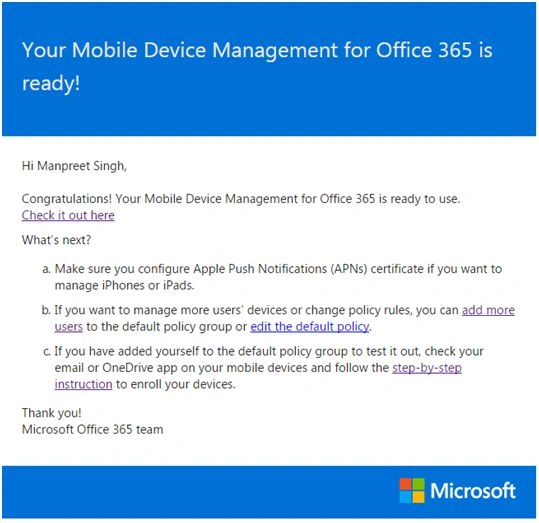Click the Microsoft four-square logo icon
The width and height of the screenshot is (539, 523).
412,491
